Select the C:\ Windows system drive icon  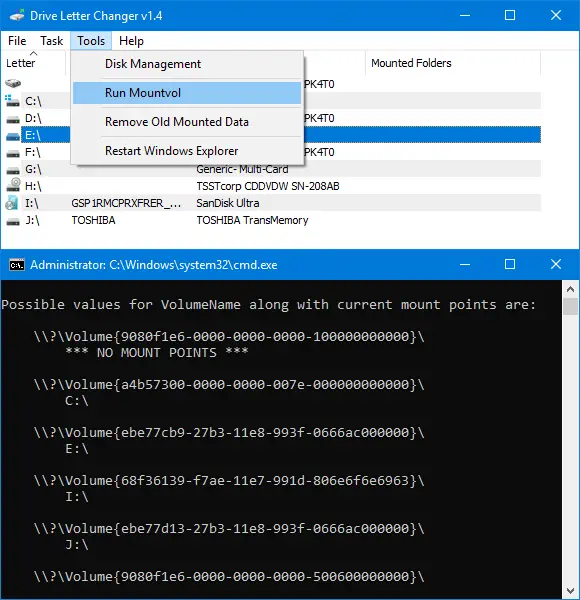click(x=12, y=101)
